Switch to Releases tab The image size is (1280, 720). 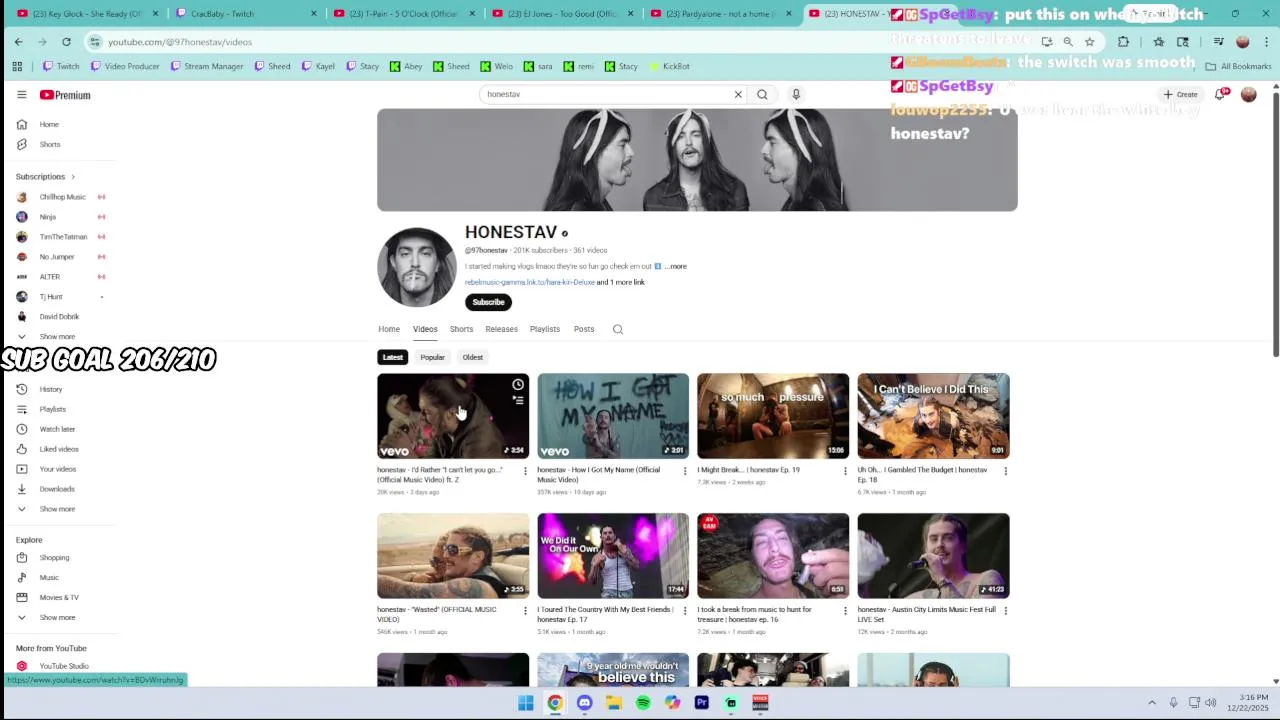[501, 329]
